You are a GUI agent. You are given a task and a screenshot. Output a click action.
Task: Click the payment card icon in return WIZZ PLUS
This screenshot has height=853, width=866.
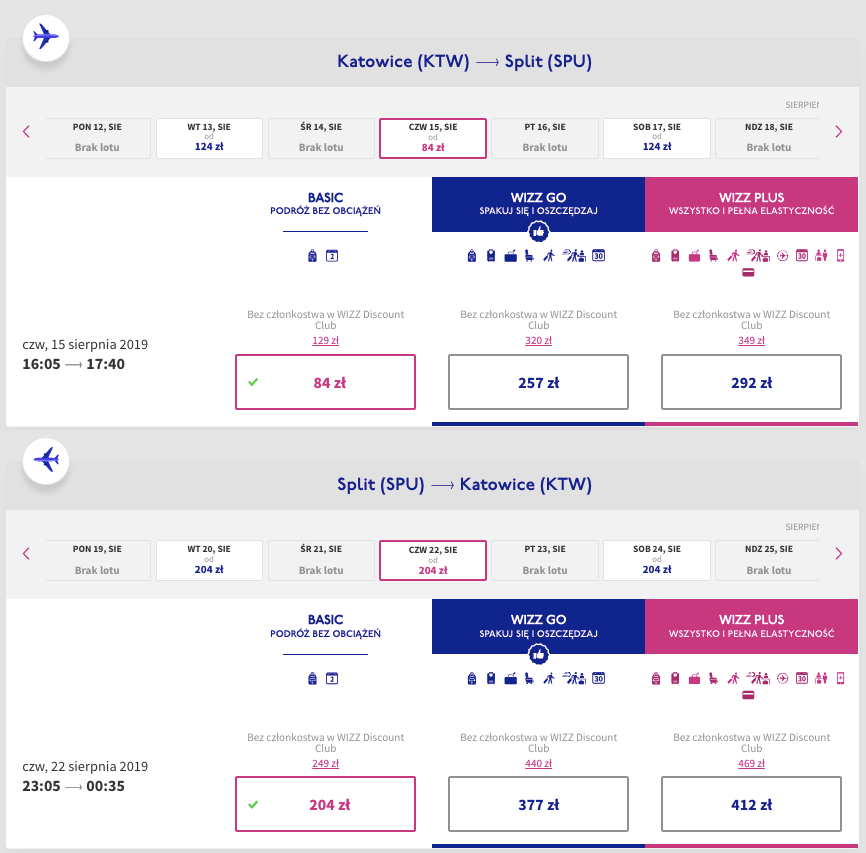748,695
